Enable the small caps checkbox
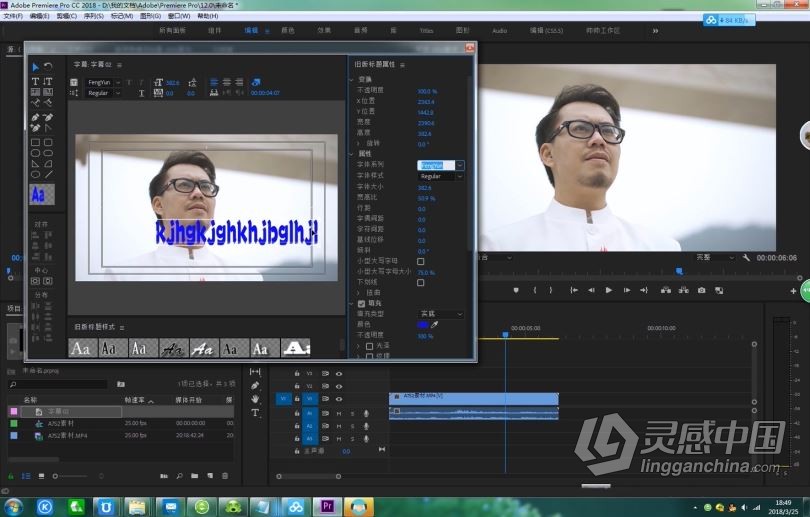Viewport: 810px width, 517px height. [x=420, y=261]
